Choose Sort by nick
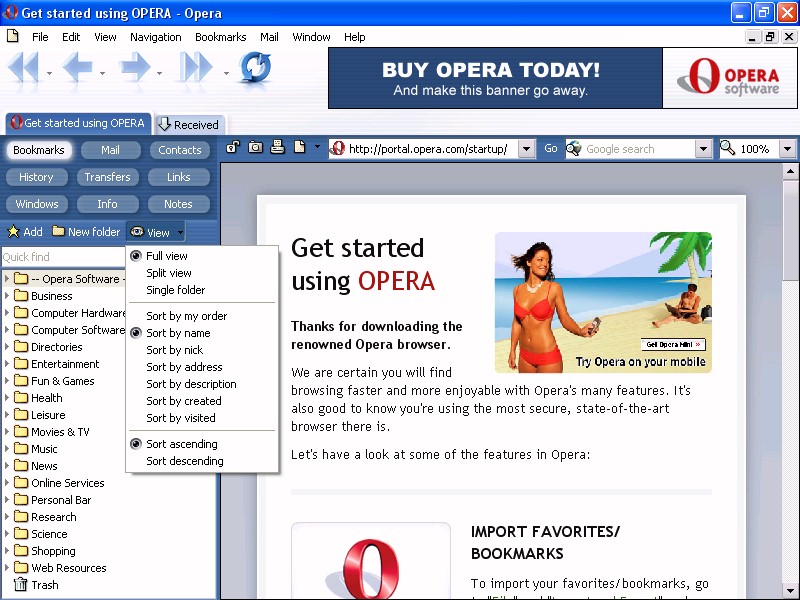The image size is (800, 600). pyautogui.click(x=203, y=349)
